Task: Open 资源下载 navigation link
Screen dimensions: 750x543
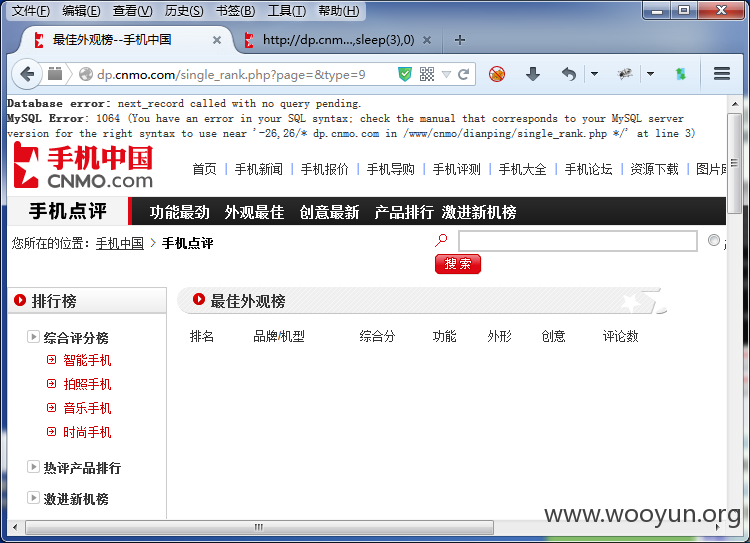Action: point(654,169)
